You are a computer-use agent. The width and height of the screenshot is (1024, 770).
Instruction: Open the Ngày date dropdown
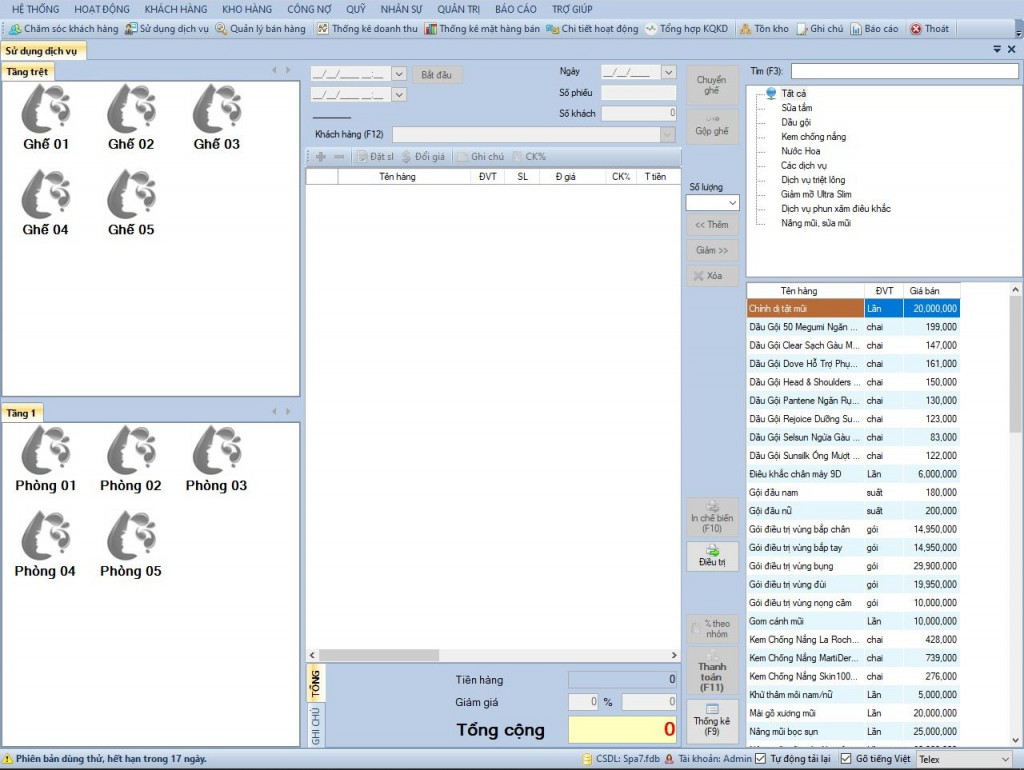(668, 72)
